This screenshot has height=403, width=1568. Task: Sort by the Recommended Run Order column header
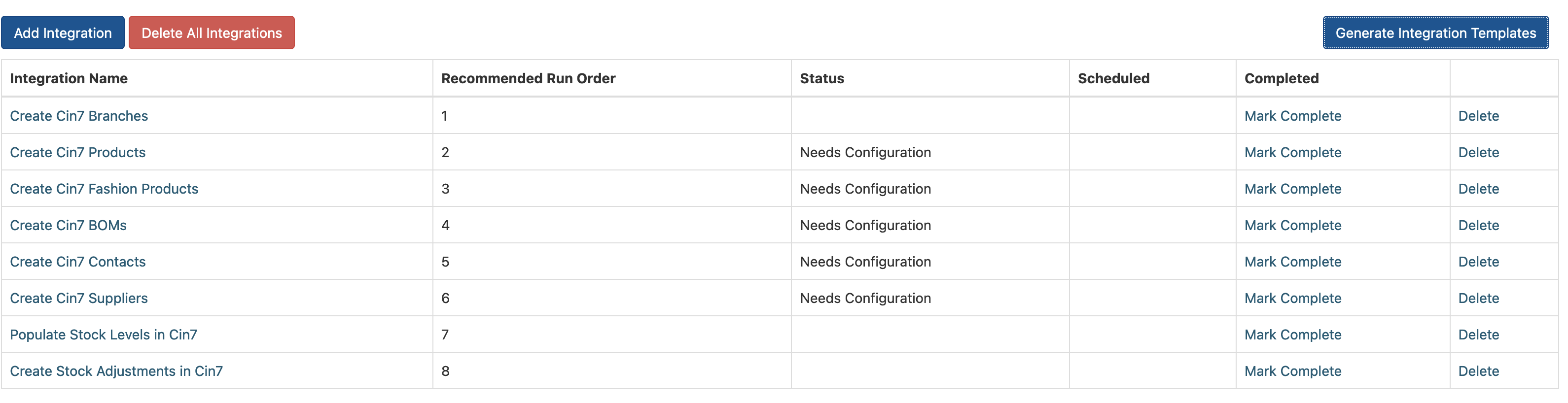[528, 78]
